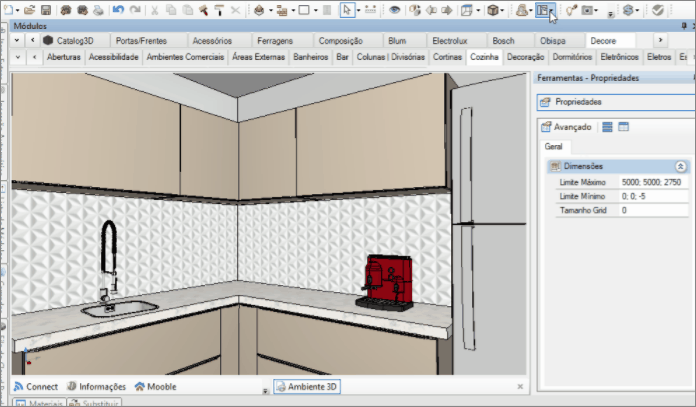This screenshot has width=696, height=407.
Task: Open the wireframe cube view dropdown arrow
Action: [478, 10]
